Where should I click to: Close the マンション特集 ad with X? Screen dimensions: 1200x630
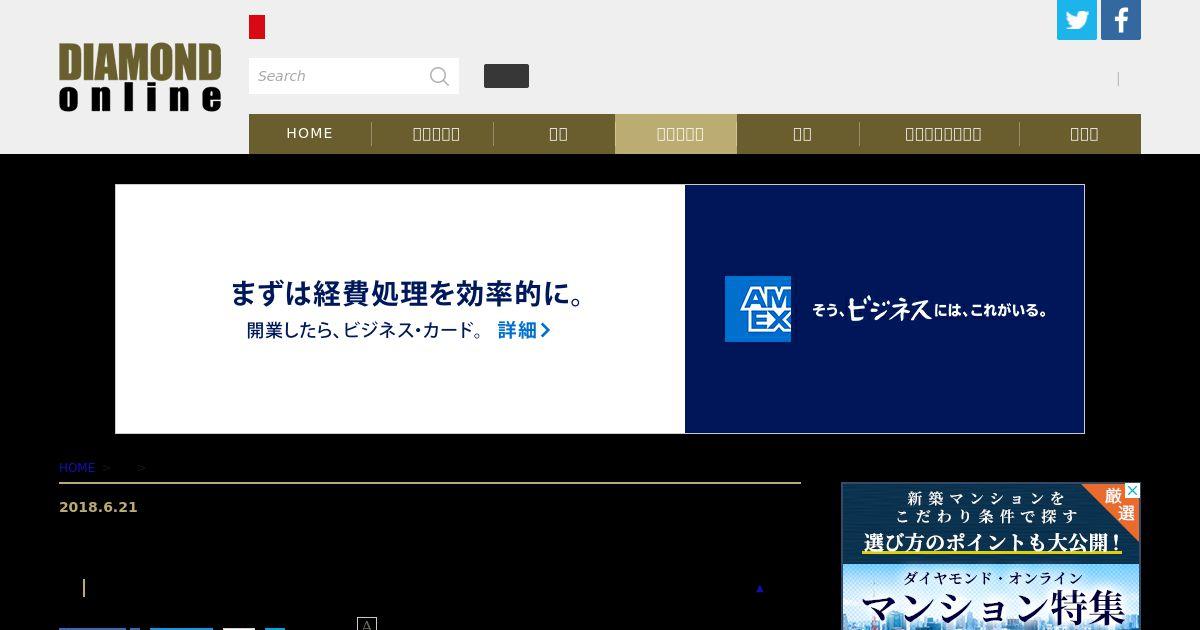click(1132, 491)
